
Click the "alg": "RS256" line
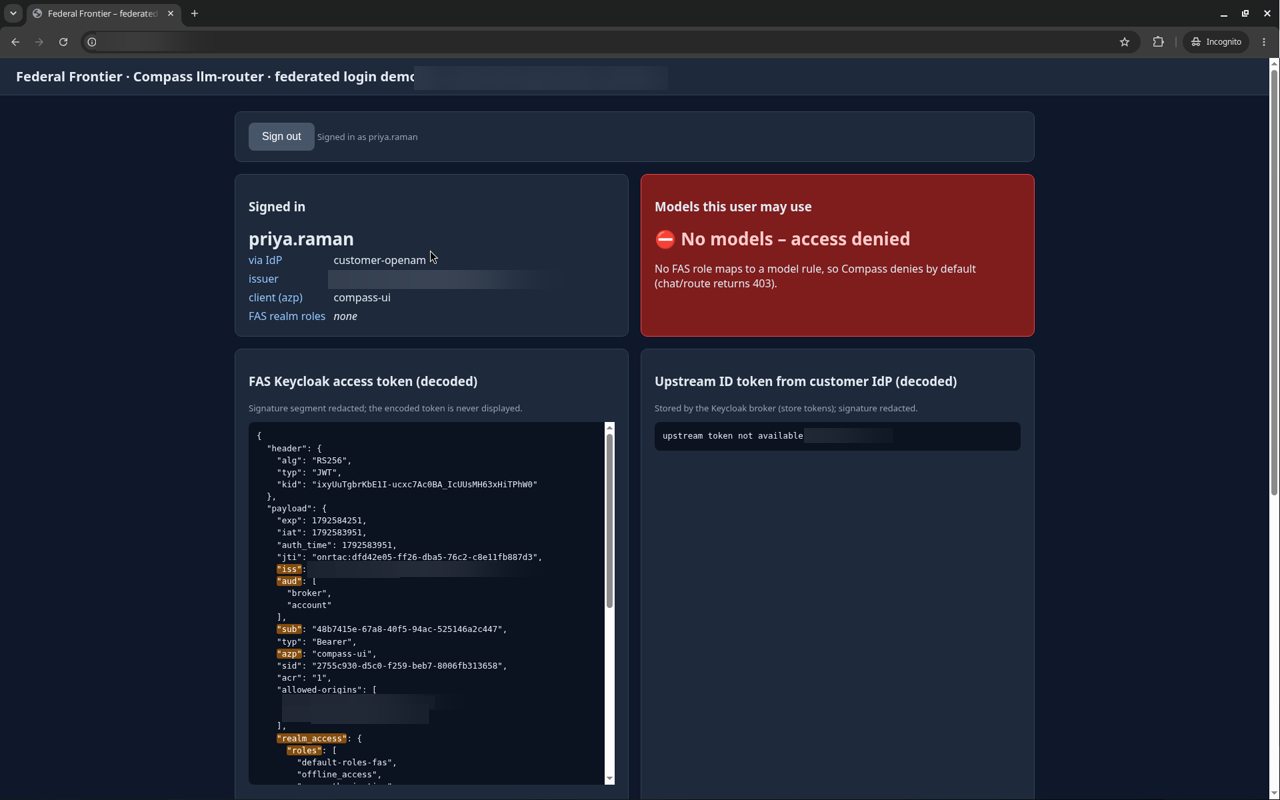tap(314, 460)
